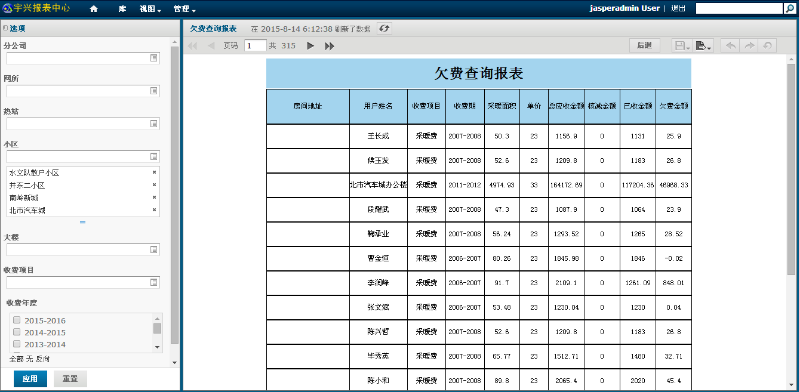The height and width of the screenshot is (392, 799).
Task: Remove 水文队散户小区 from selected list
Action: (154, 172)
